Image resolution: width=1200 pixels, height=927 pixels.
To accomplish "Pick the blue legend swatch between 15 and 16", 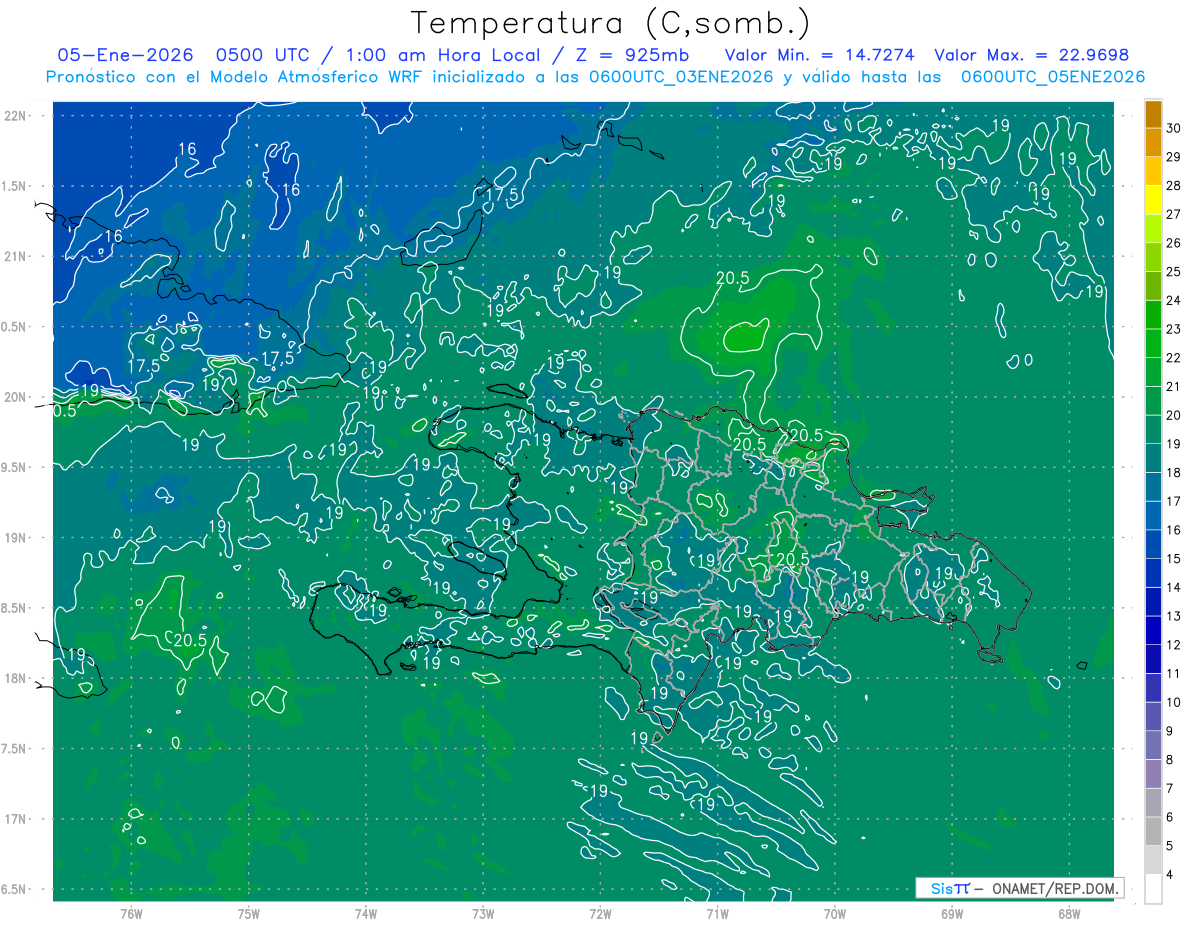I will coord(1153,544).
